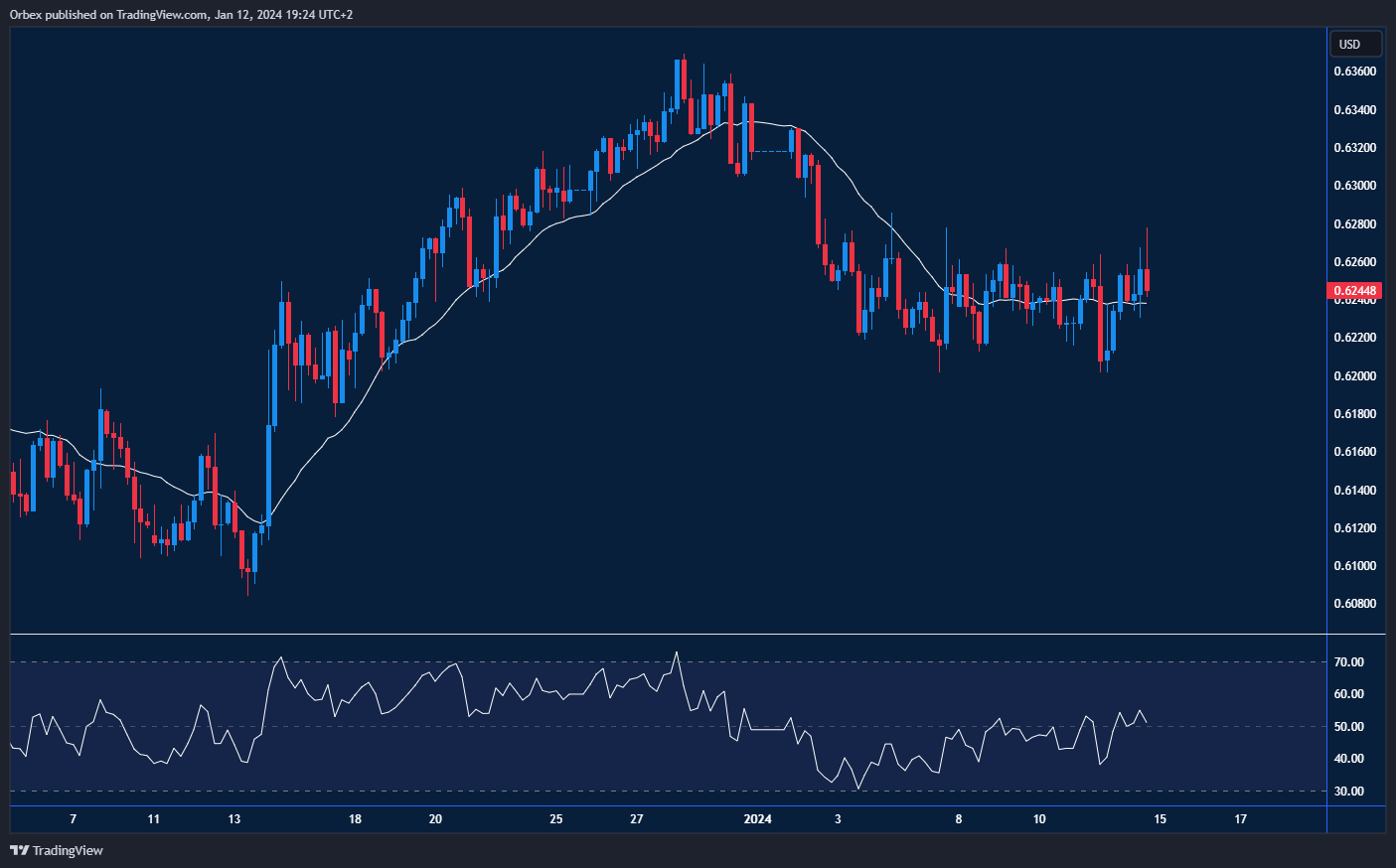Screen dimensions: 1396x868
Task: Click the 0.63600 label on the price scale
Action: point(1353,71)
